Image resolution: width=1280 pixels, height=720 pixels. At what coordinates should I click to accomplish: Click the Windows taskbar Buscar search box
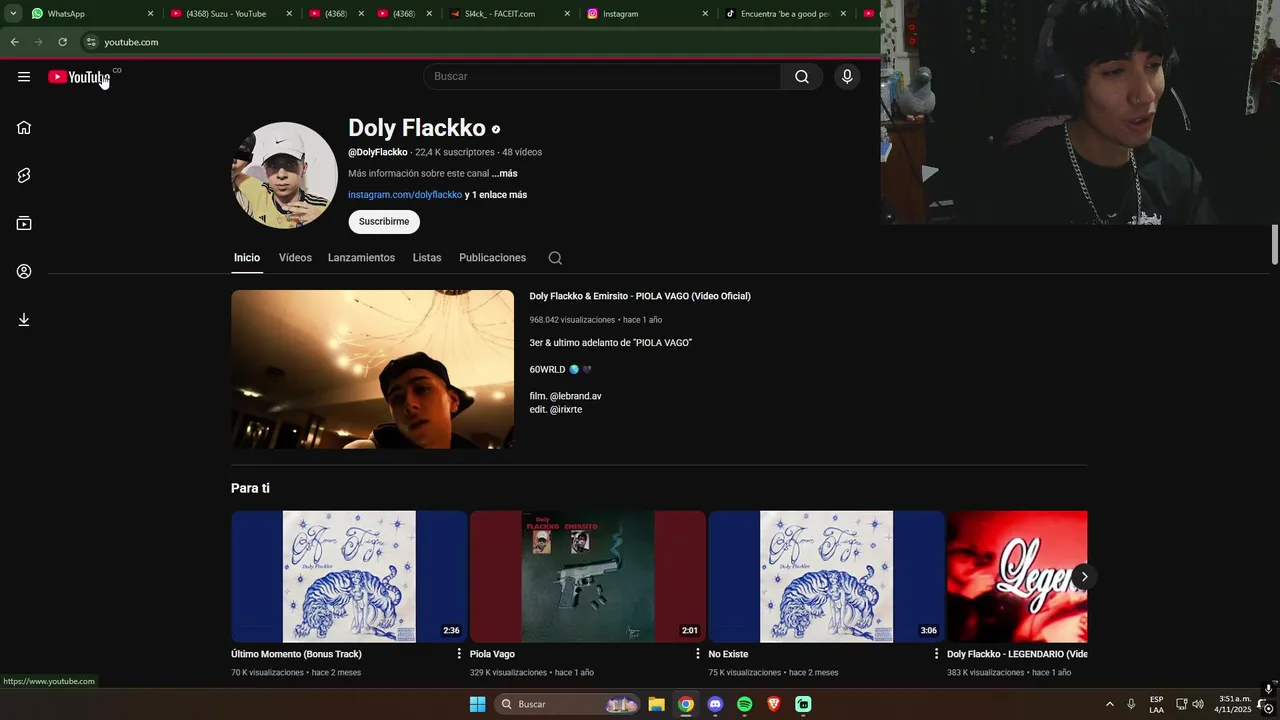pos(568,704)
